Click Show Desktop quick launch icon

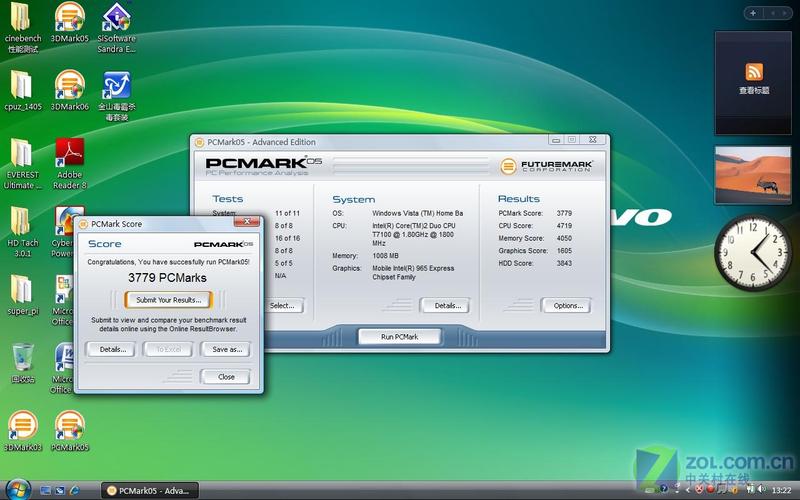[x=45, y=491]
